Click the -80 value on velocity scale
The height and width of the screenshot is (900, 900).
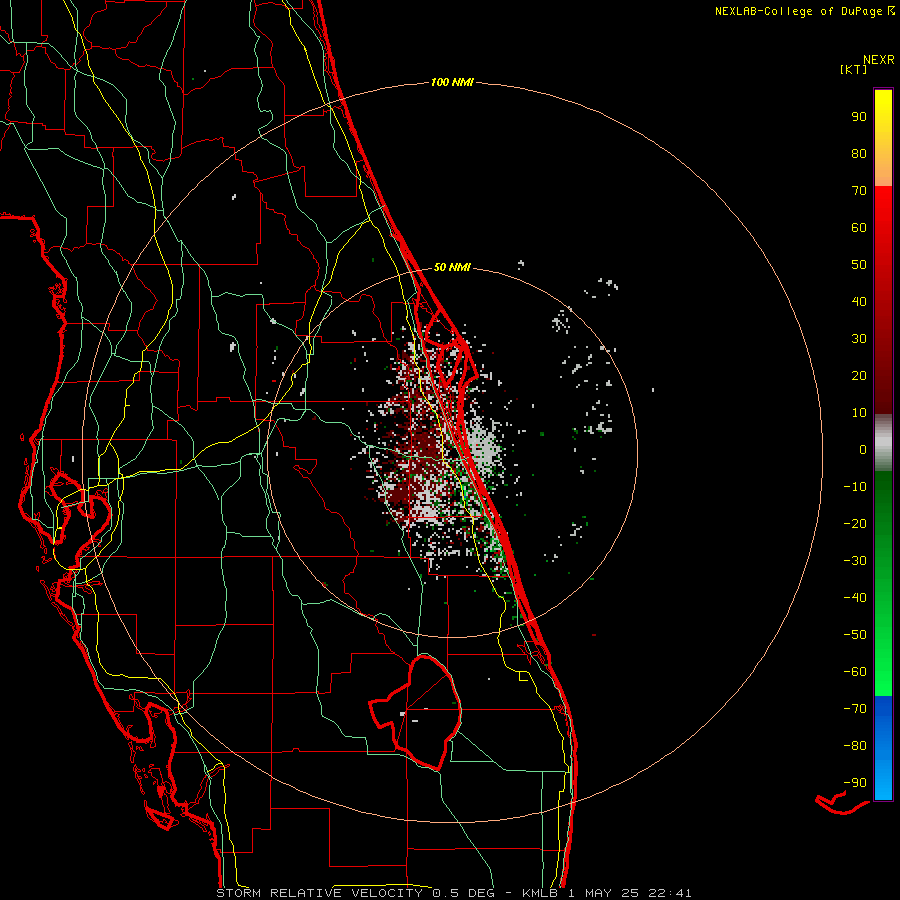[855, 746]
